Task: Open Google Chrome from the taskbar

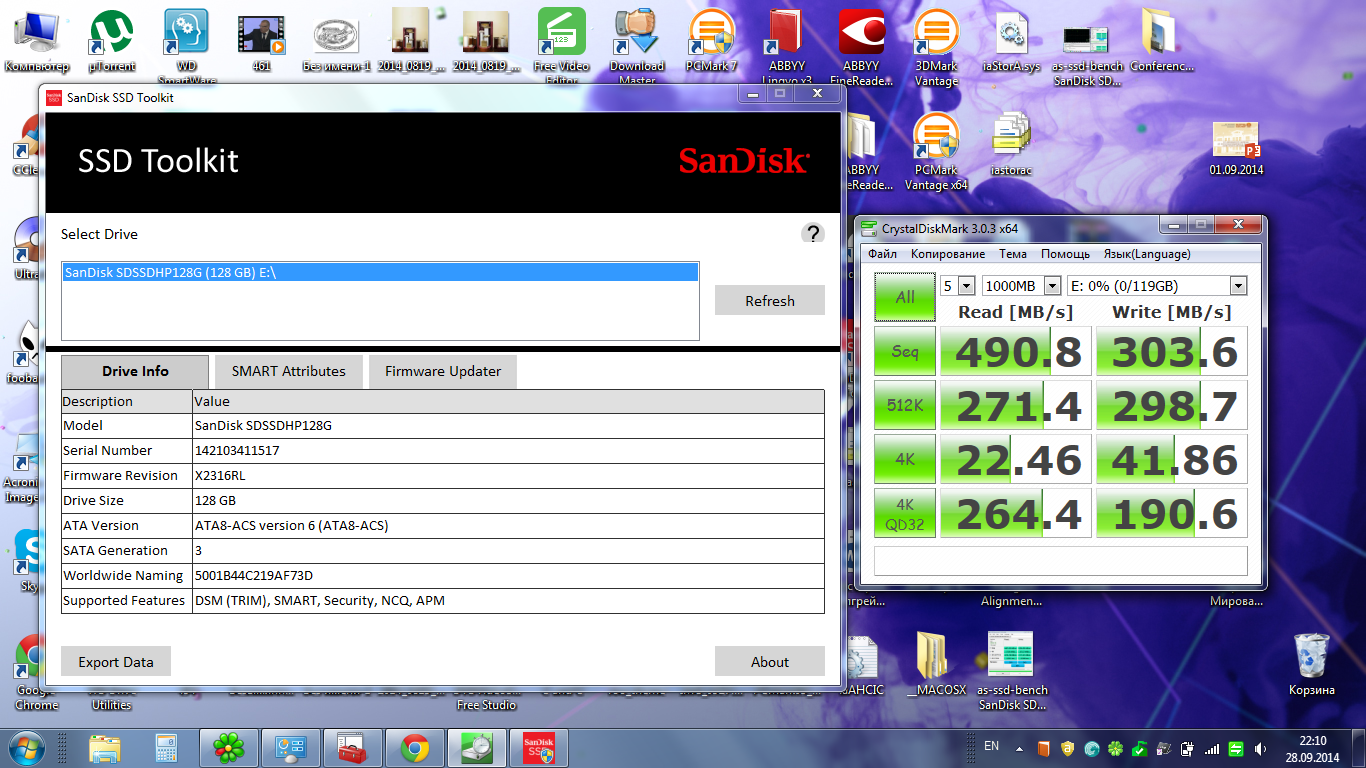Action: [415, 748]
